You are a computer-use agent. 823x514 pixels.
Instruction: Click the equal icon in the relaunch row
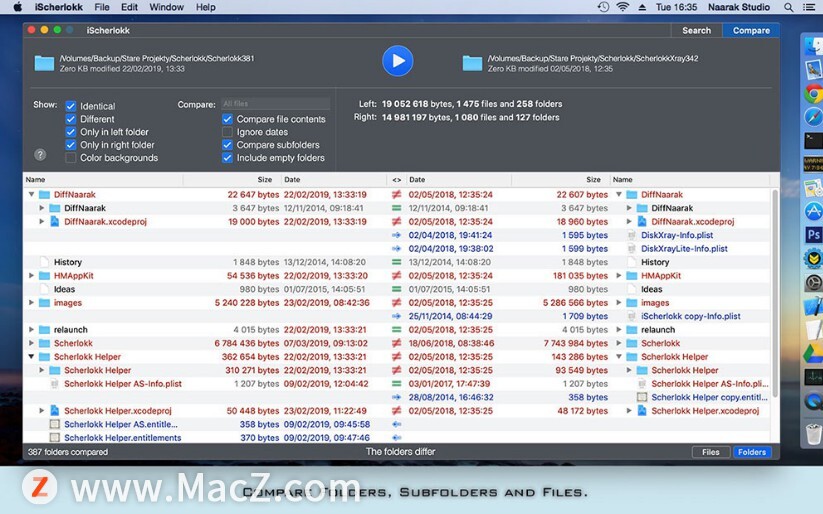(x=396, y=330)
